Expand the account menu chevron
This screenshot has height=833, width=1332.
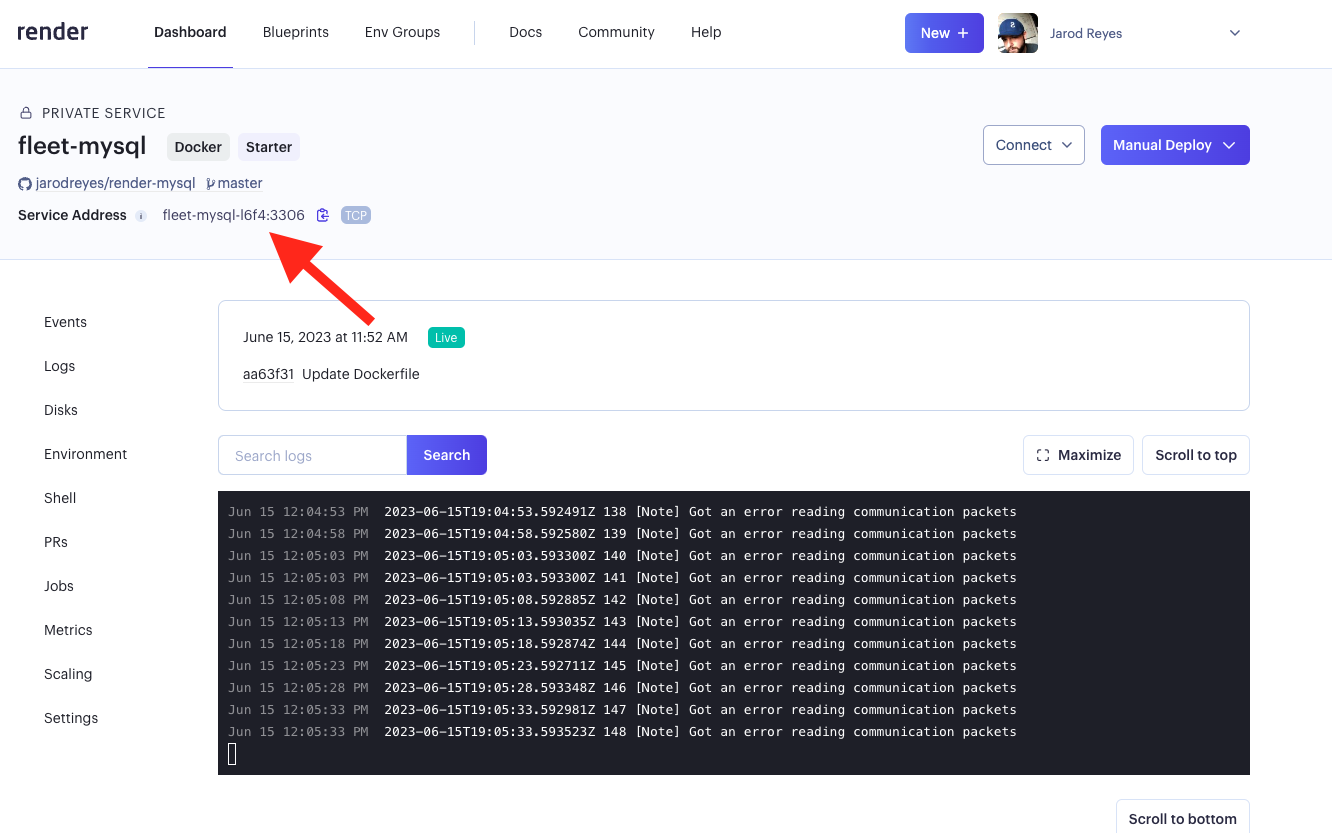pyautogui.click(x=1235, y=33)
